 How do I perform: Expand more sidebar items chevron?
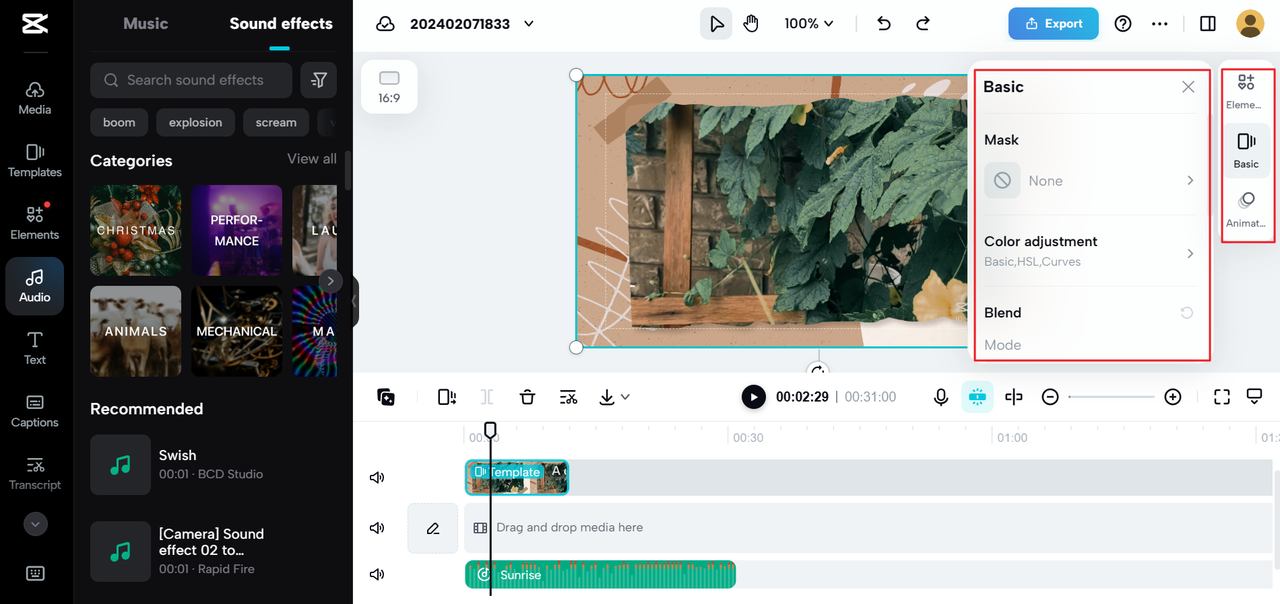(35, 523)
